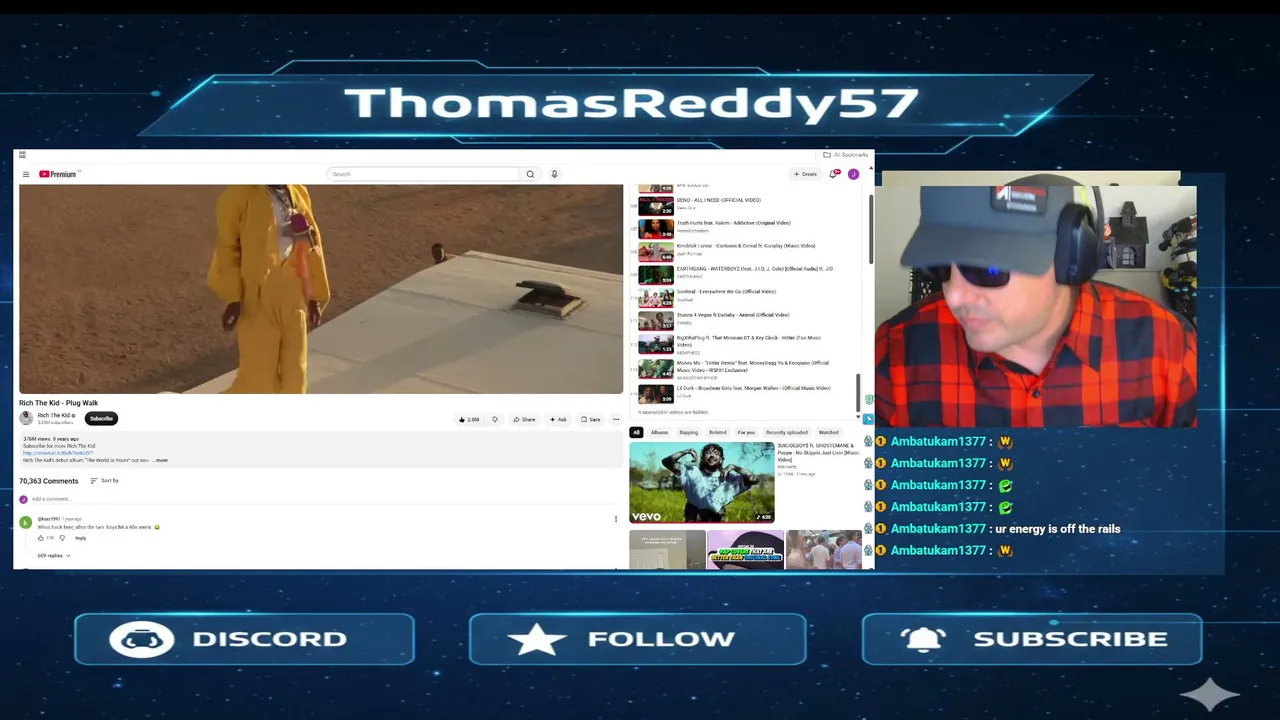
Task: Select the For you filter chip
Action: click(x=746, y=433)
